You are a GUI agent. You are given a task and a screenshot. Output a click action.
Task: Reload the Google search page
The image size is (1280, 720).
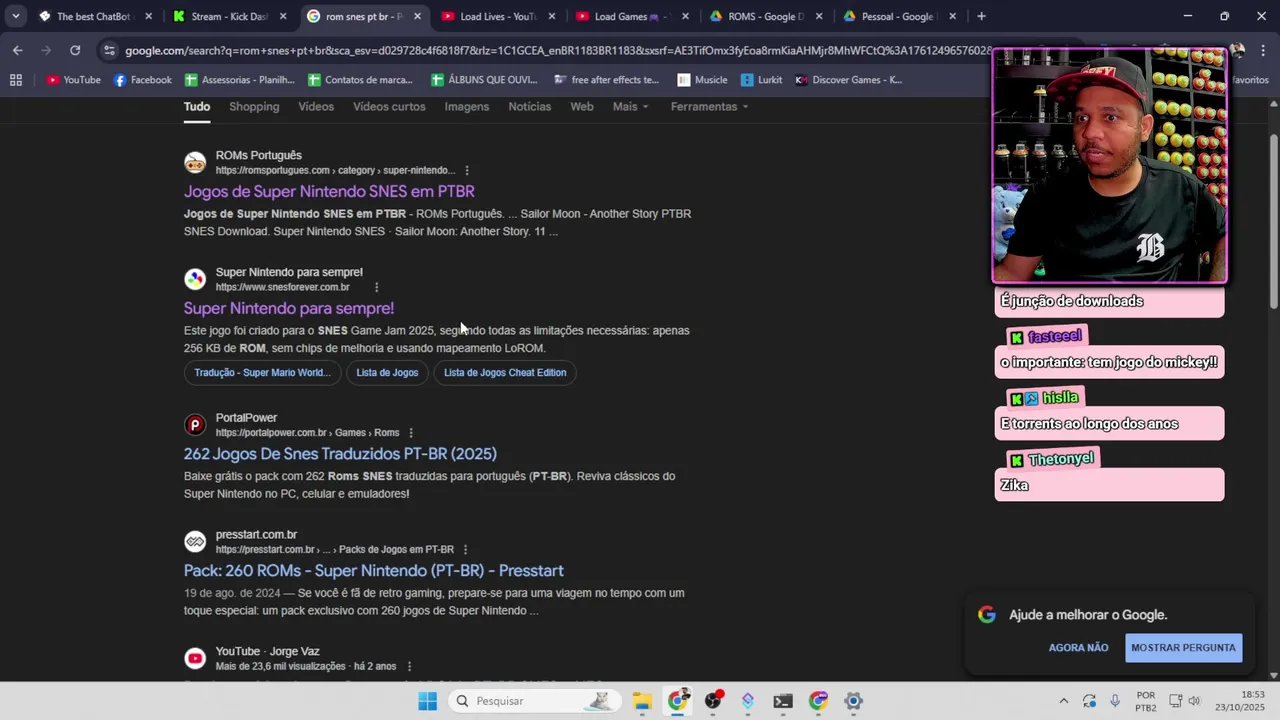(75, 50)
